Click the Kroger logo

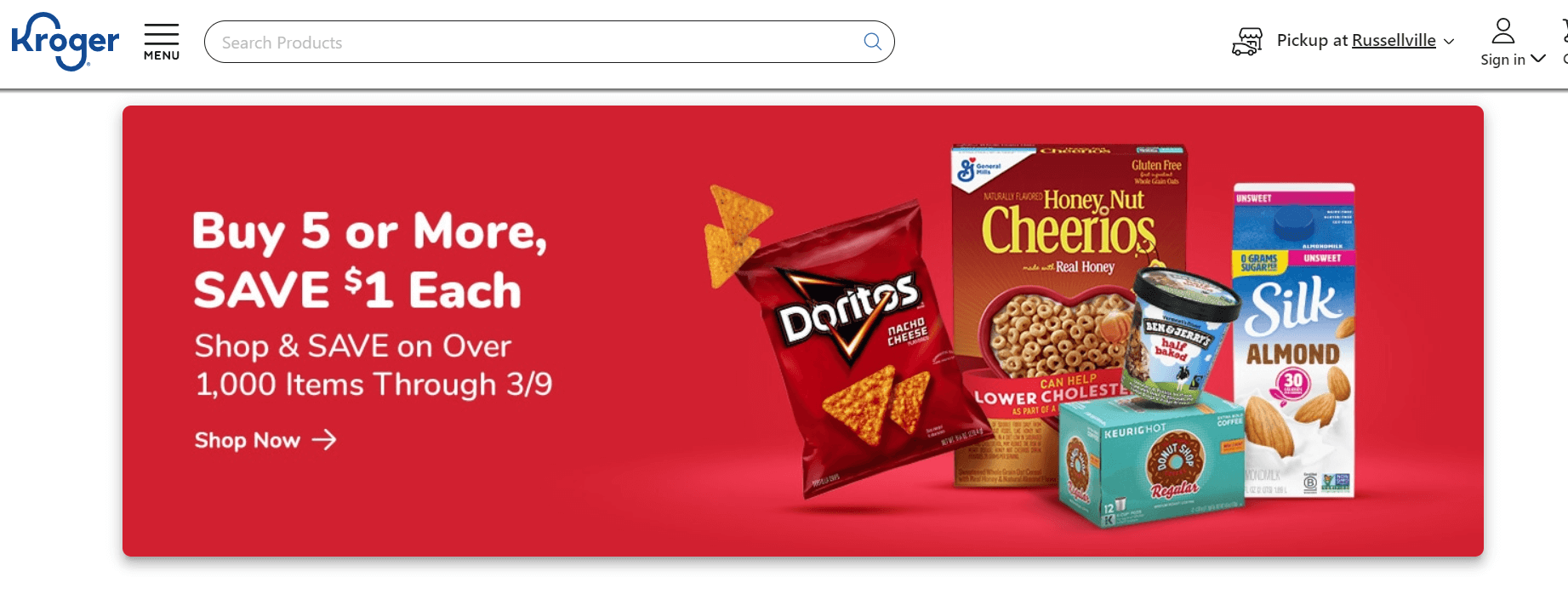pyautogui.click(x=65, y=41)
